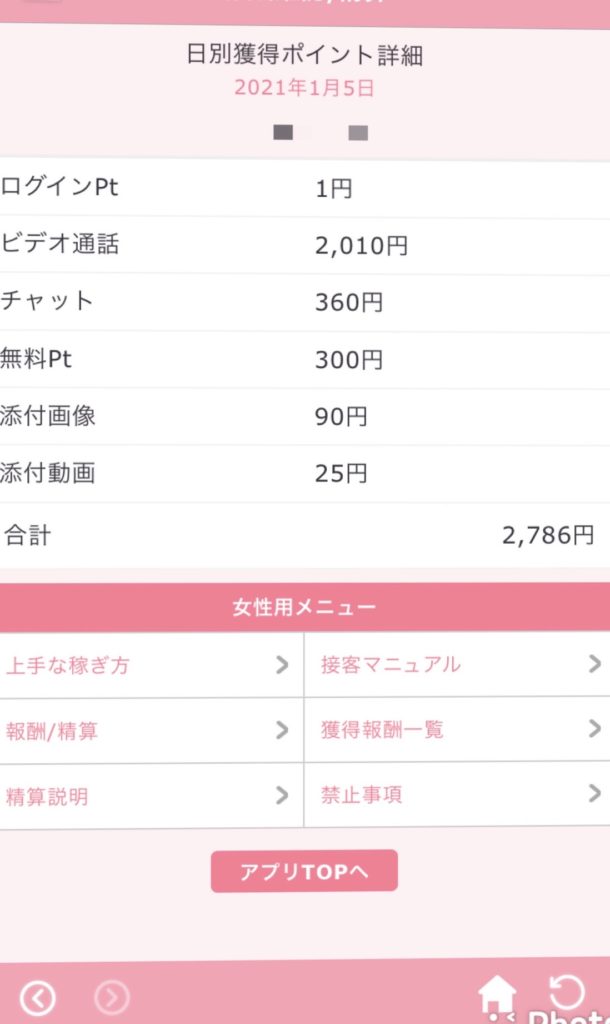Click the 女性用メニュー section header
Viewport: 610px width, 1024px height.
[x=304, y=607]
